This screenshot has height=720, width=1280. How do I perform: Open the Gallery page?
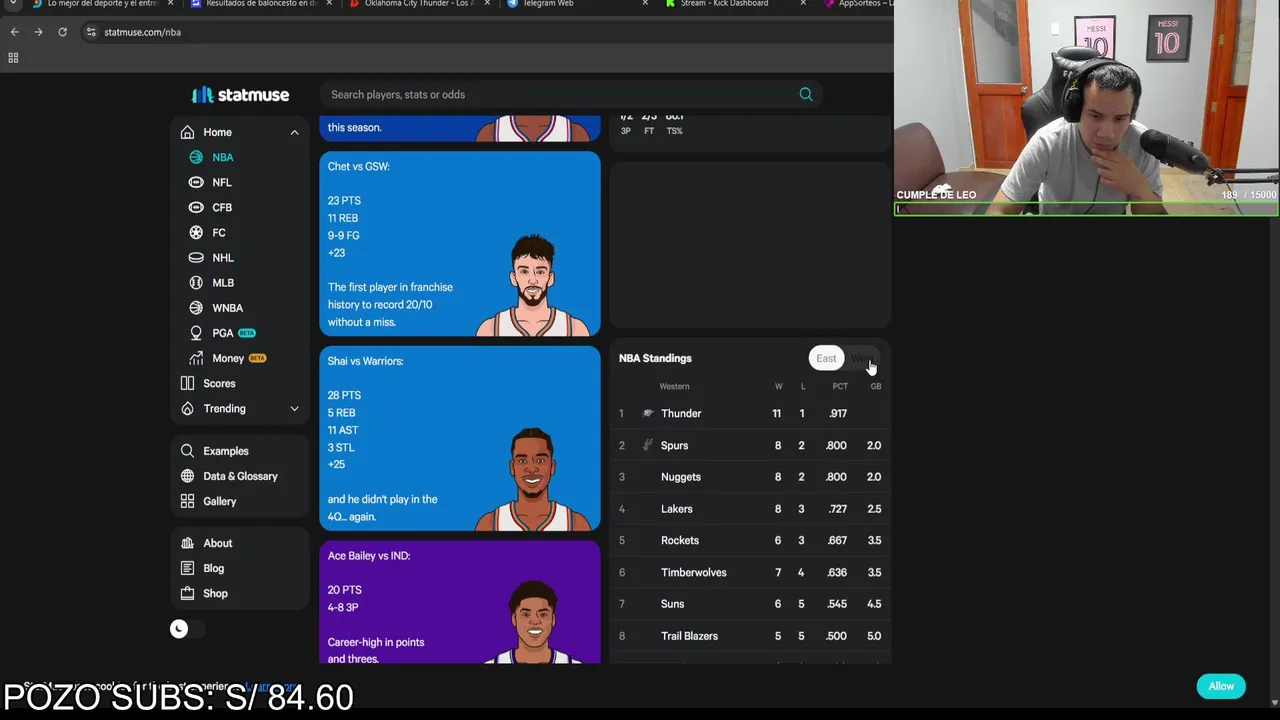[219, 501]
